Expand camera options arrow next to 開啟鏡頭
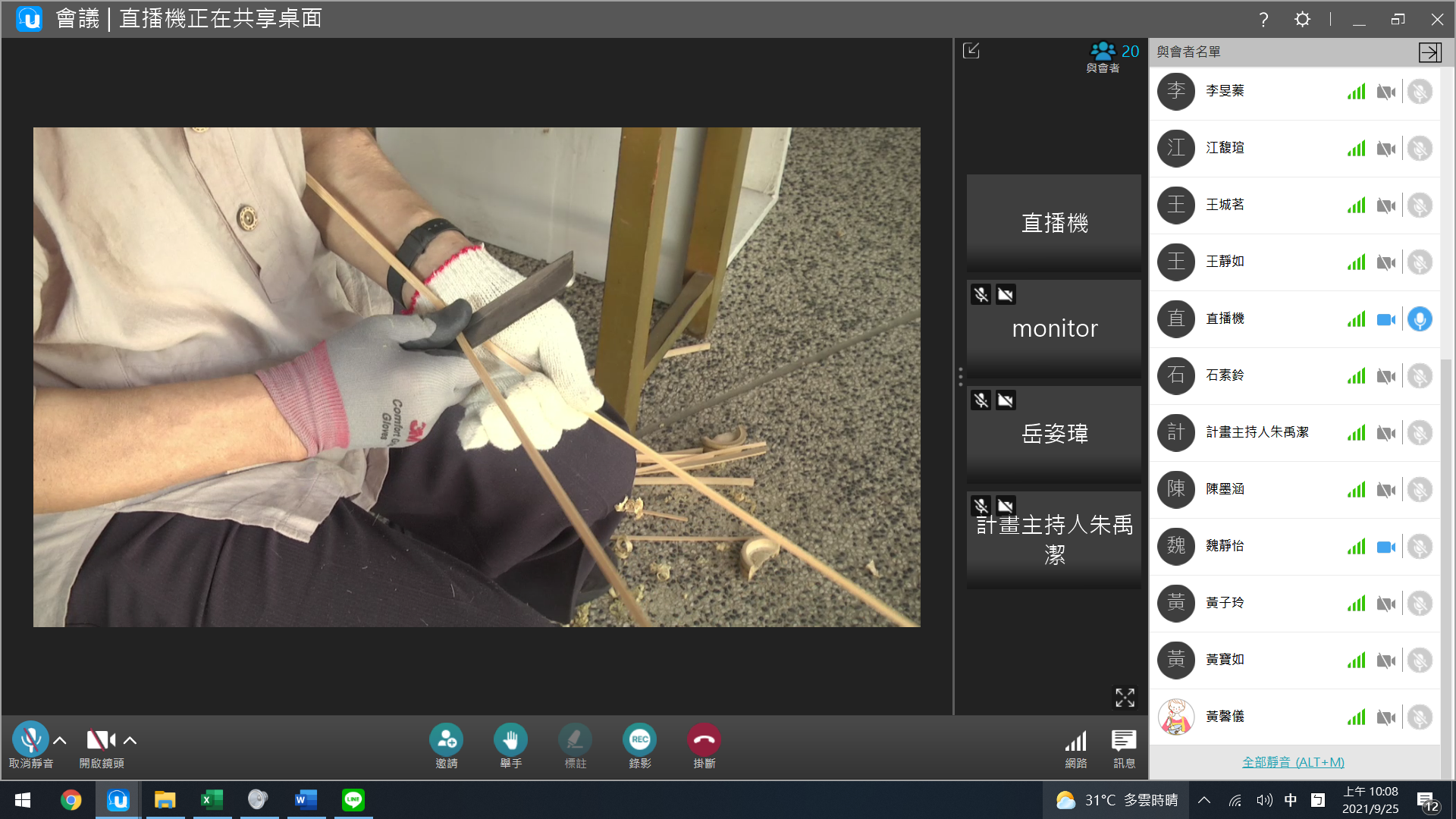This screenshot has height=819, width=1456. [130, 740]
